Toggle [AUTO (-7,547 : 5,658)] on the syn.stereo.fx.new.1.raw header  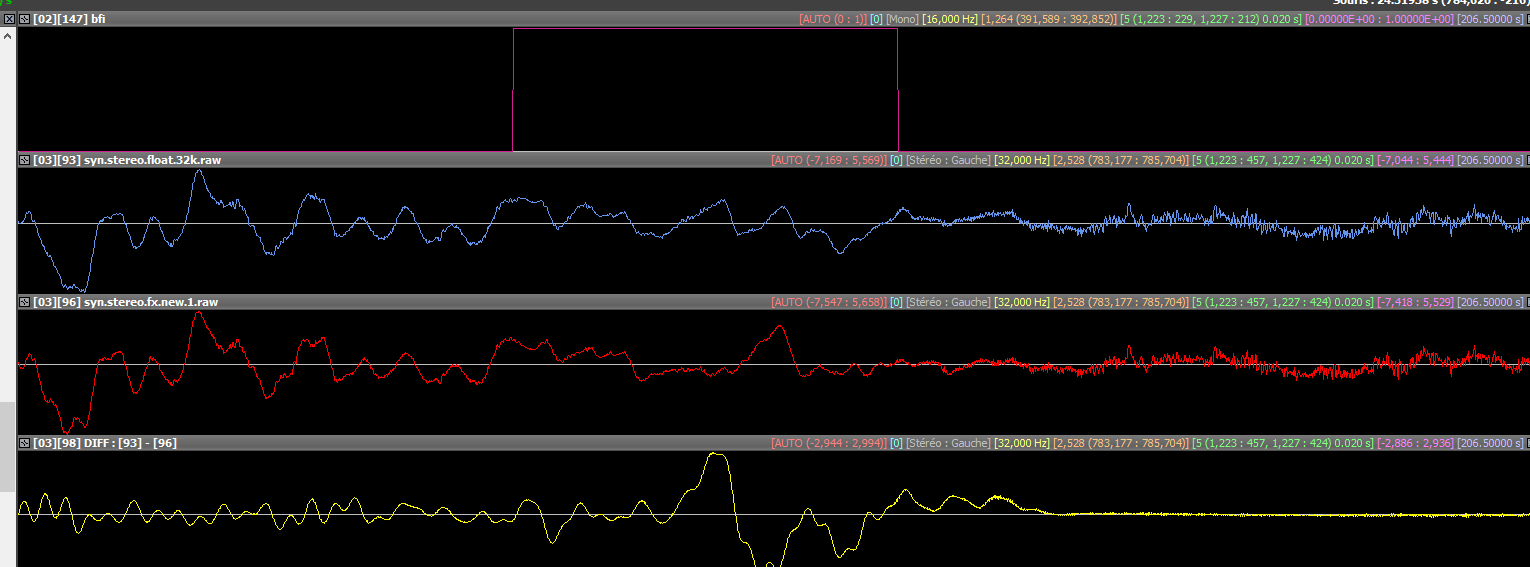(x=829, y=302)
